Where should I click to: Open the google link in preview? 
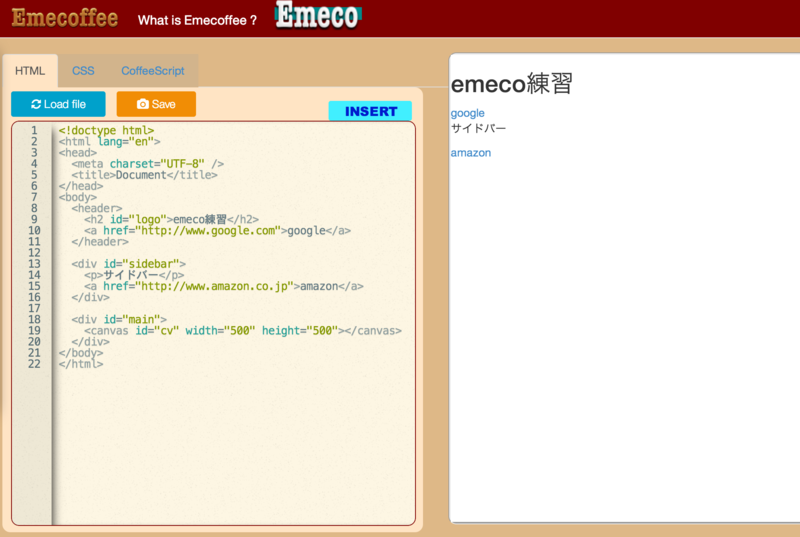(x=467, y=113)
